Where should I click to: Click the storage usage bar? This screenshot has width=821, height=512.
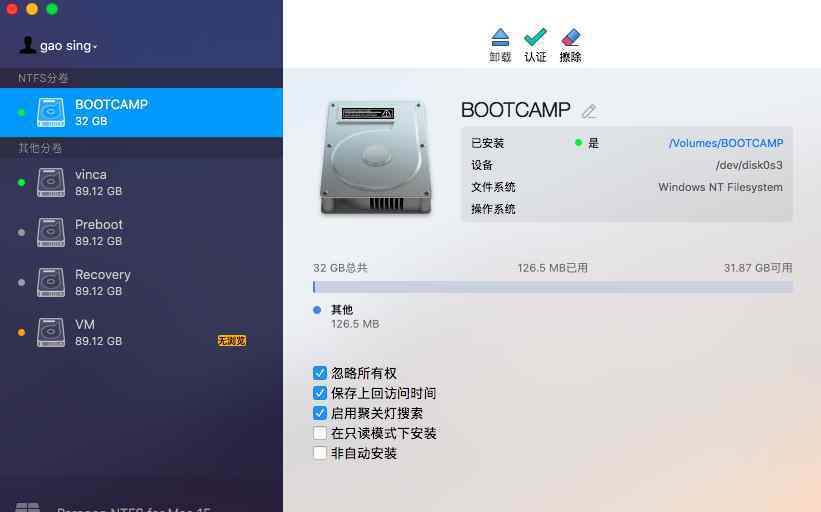[x=552, y=287]
